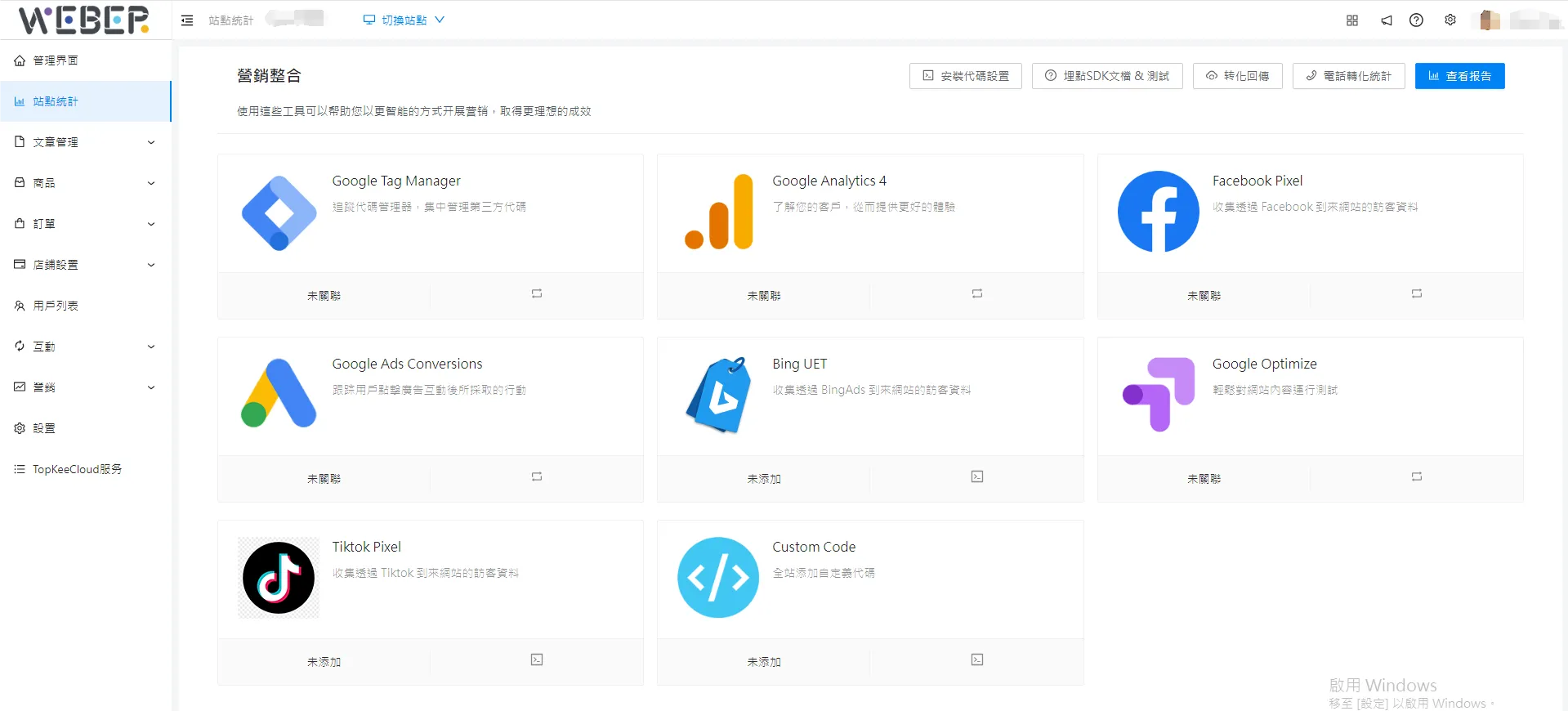Image resolution: width=1568 pixels, height=711 pixels.
Task: Click the 安裝代碼設置 button
Action: pos(965,76)
